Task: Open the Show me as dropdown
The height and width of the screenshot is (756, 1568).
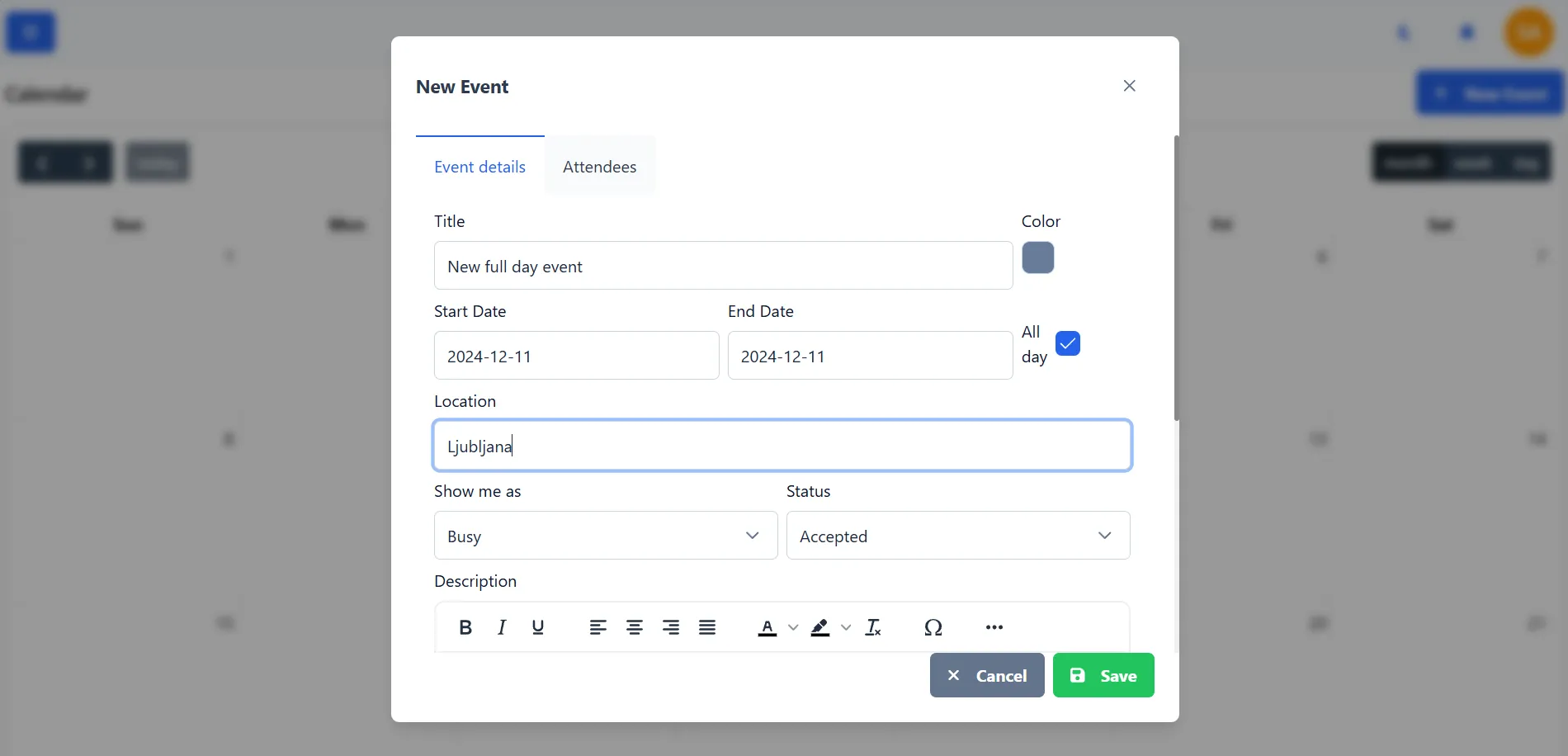Action: pyautogui.click(x=605, y=535)
